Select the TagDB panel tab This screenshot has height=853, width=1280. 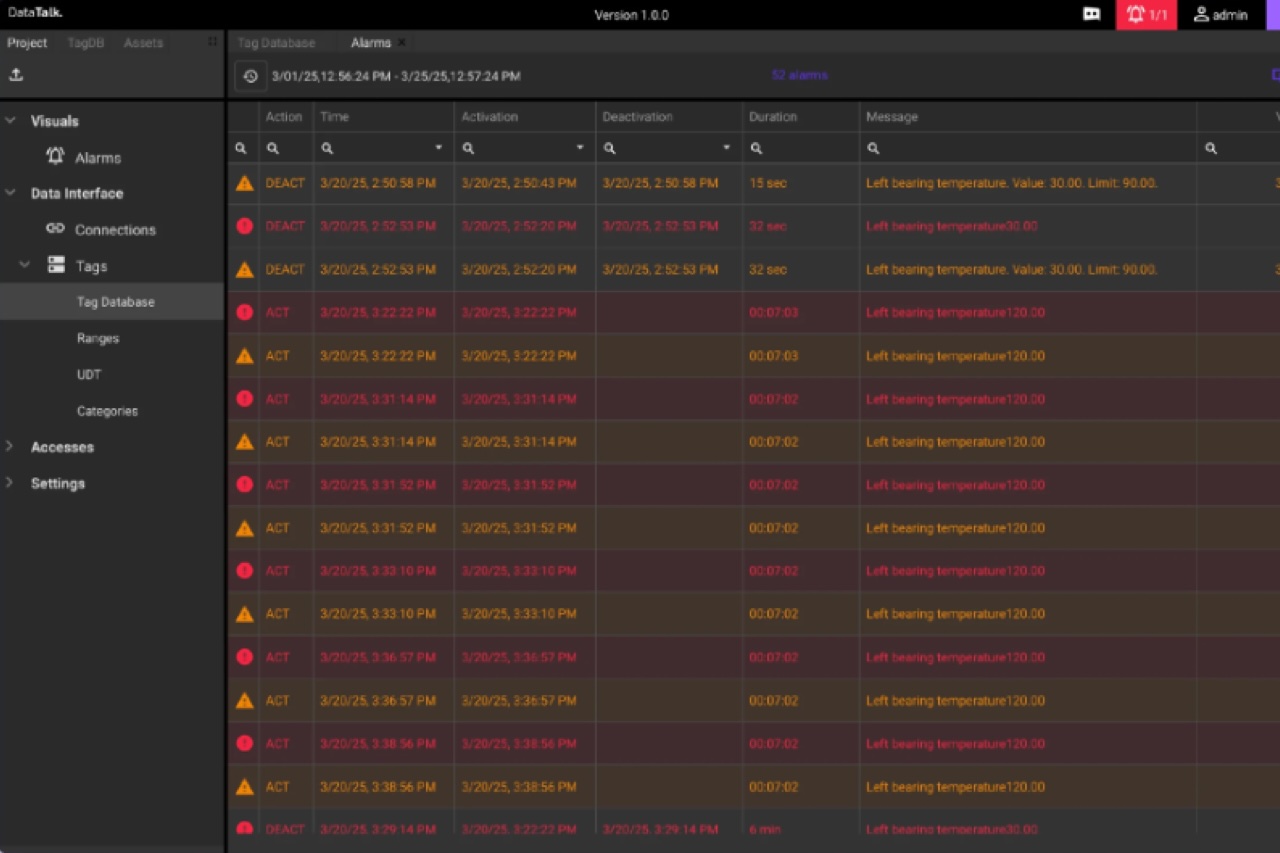point(84,42)
